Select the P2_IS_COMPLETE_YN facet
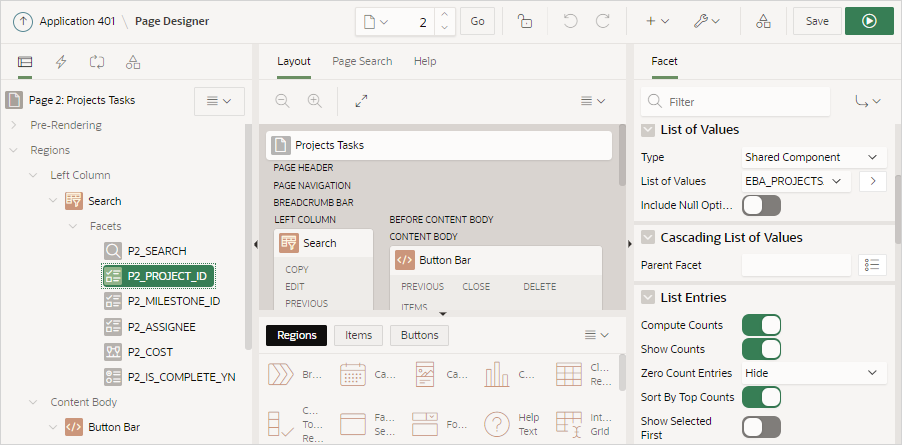 coord(181,377)
